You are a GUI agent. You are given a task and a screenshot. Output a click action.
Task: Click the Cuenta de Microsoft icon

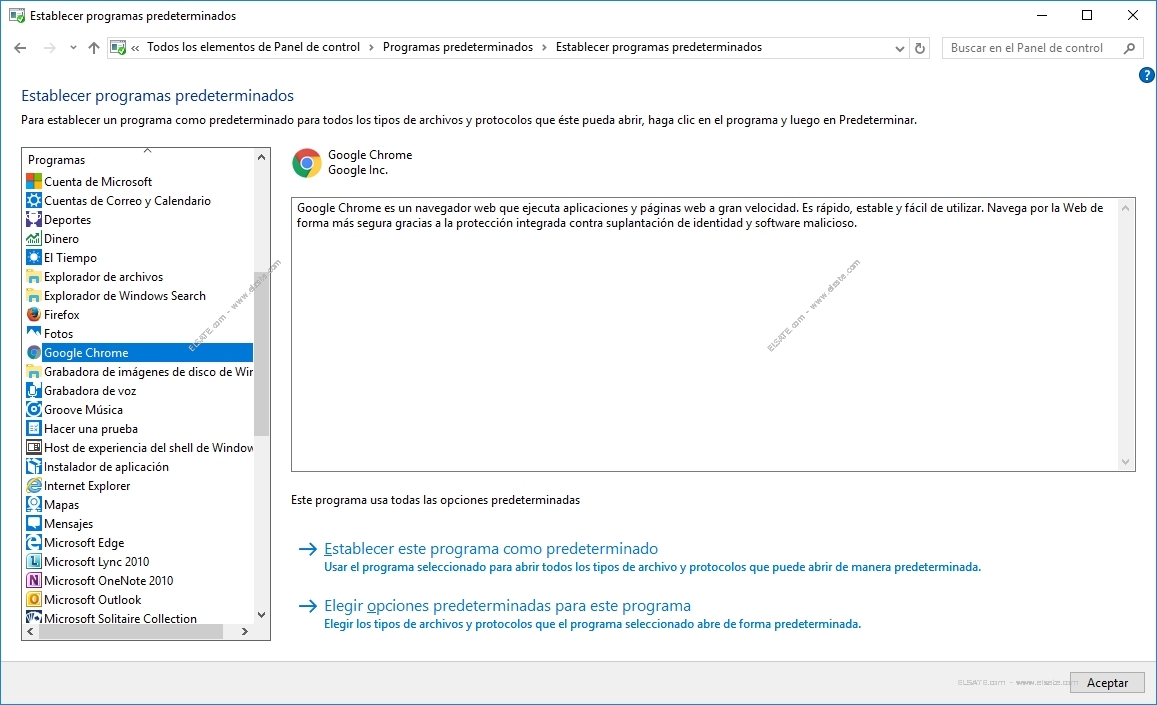click(34, 182)
